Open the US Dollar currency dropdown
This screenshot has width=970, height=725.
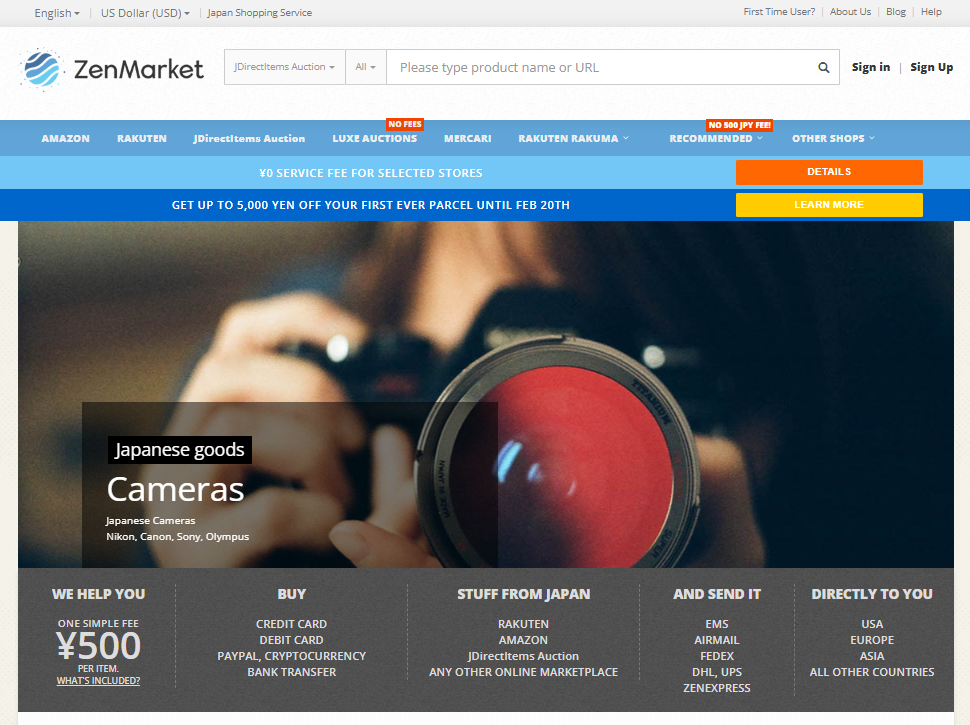(145, 13)
